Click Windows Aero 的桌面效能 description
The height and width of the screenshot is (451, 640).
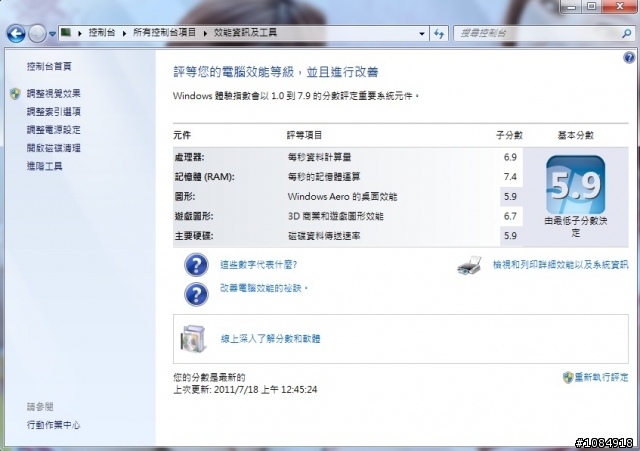click(x=342, y=196)
